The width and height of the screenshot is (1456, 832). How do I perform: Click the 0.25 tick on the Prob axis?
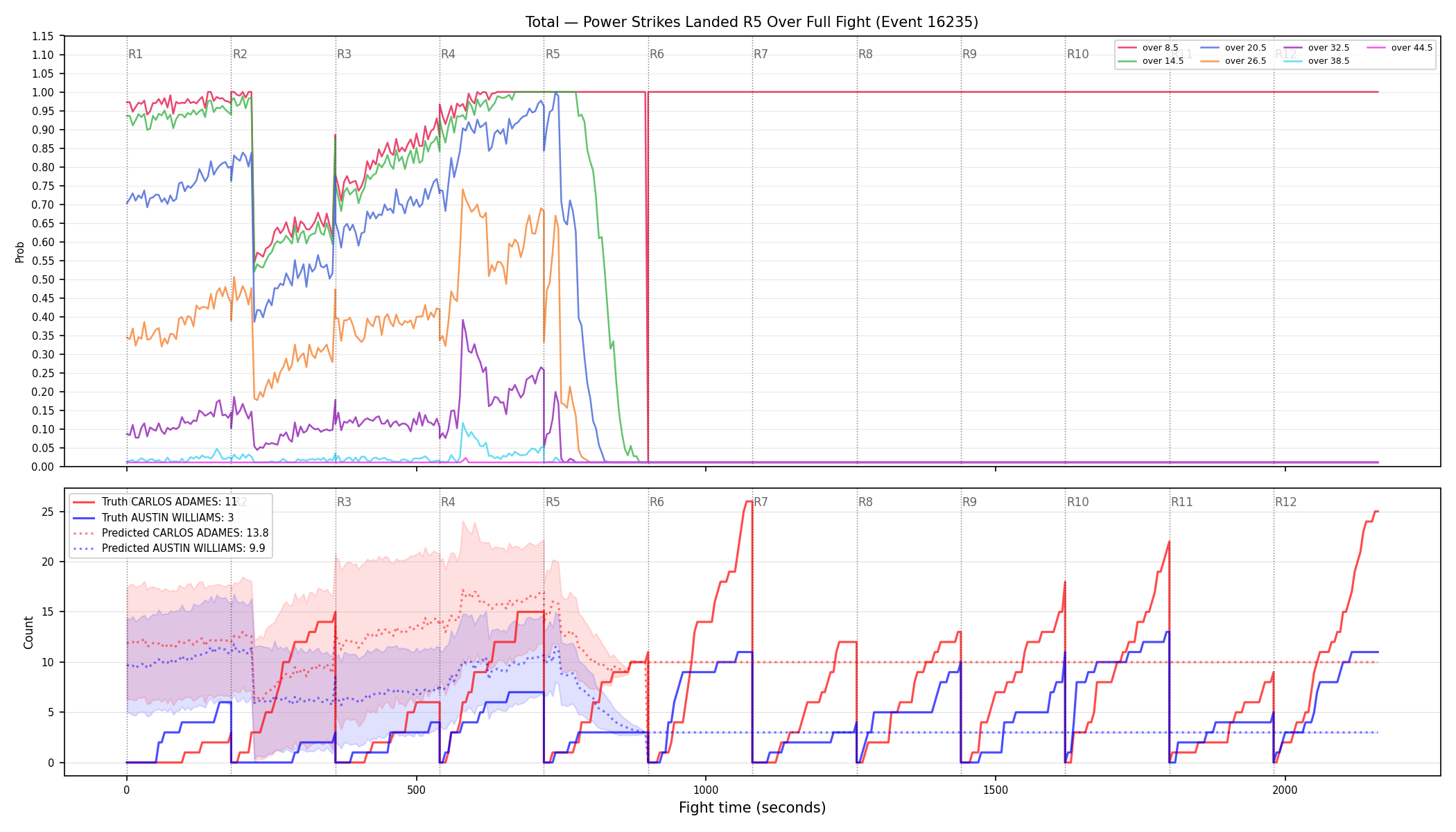click(x=43, y=373)
